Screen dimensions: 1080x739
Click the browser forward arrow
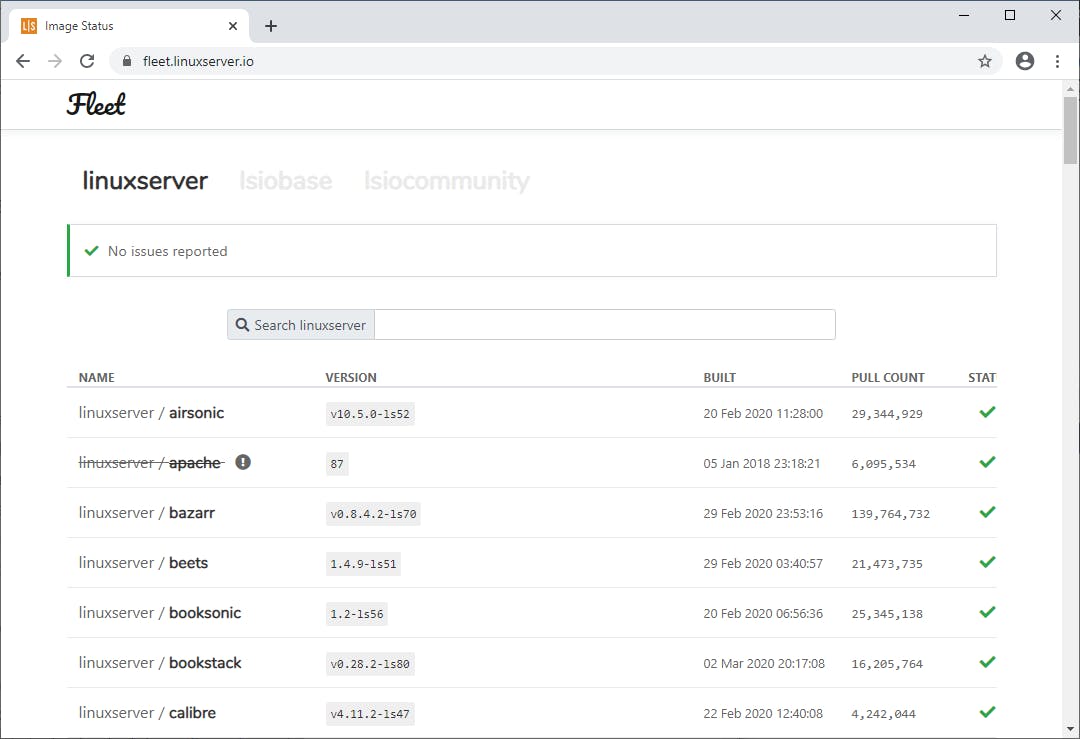point(55,61)
